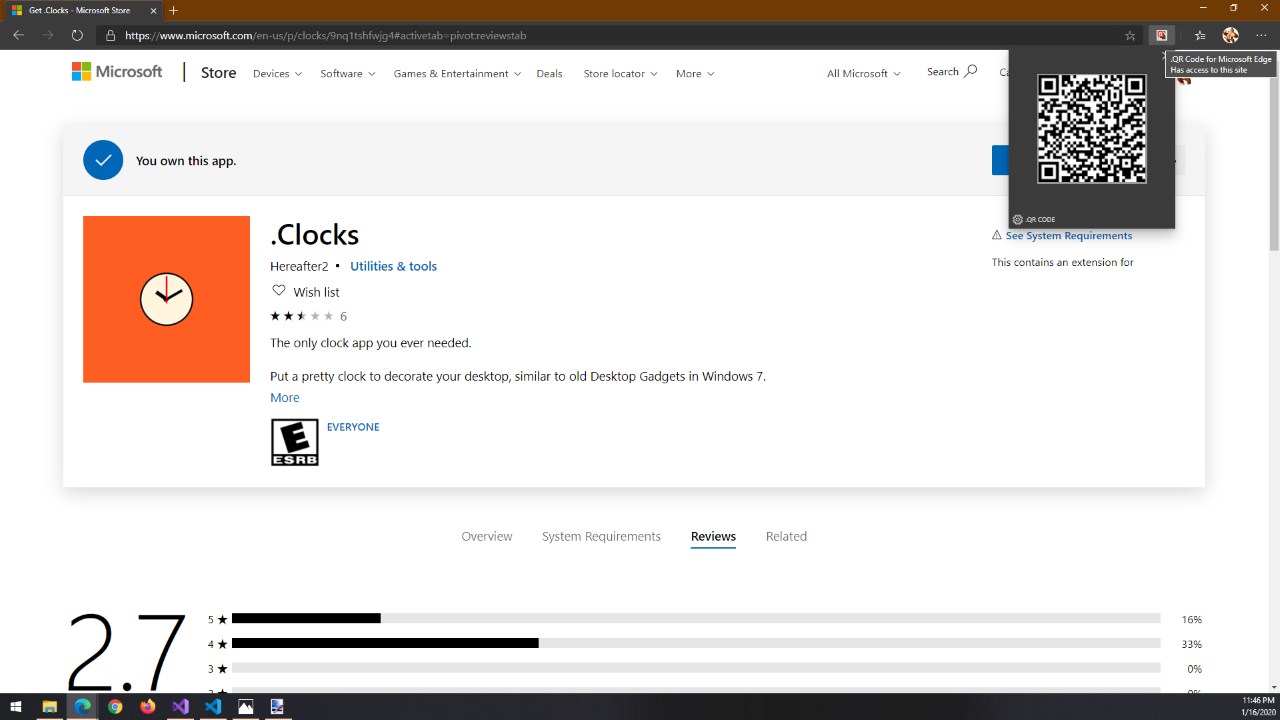This screenshot has height=720, width=1280.
Task: Switch to System Requirements tab
Action: click(x=601, y=536)
